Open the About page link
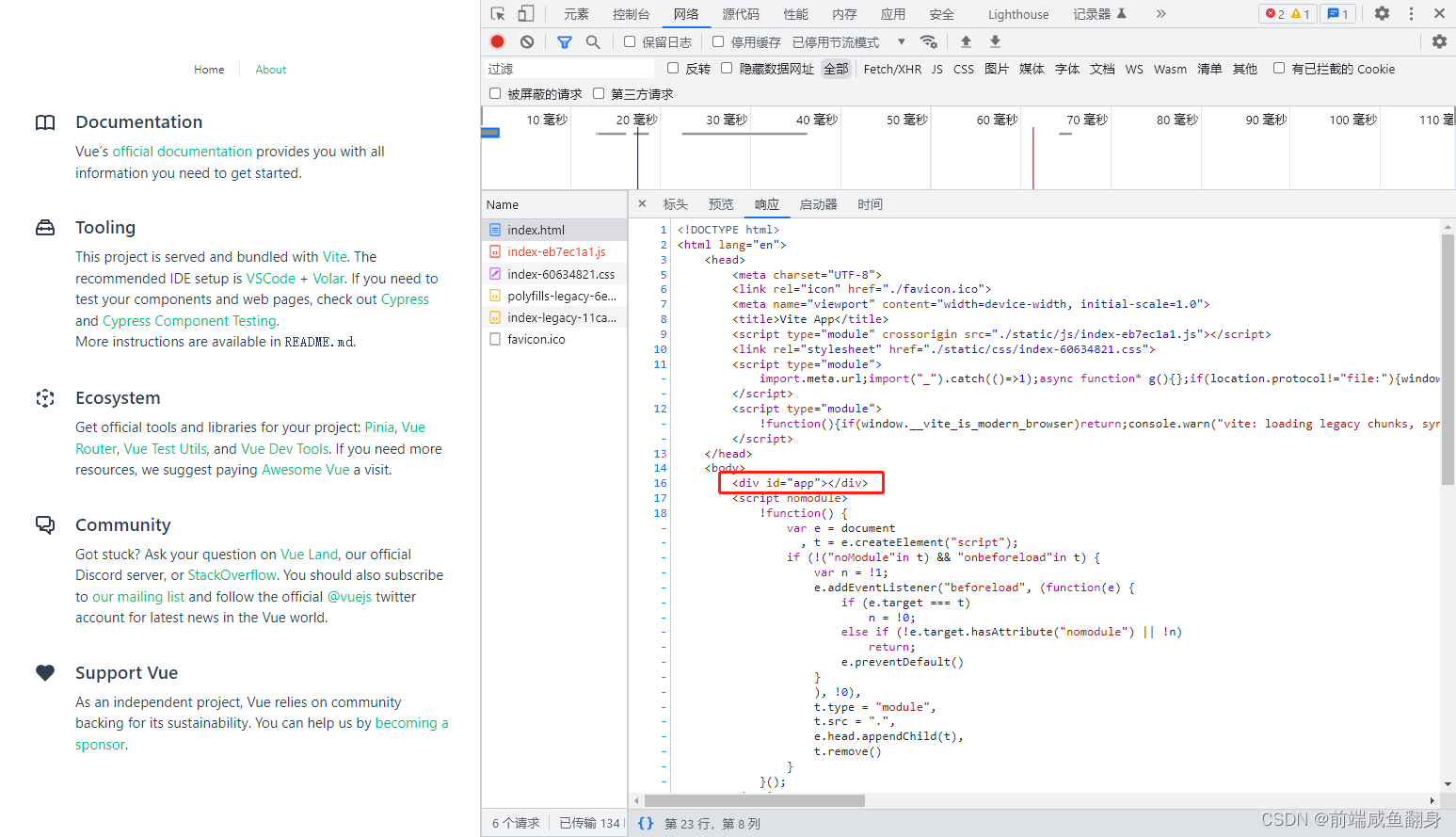 coord(271,70)
